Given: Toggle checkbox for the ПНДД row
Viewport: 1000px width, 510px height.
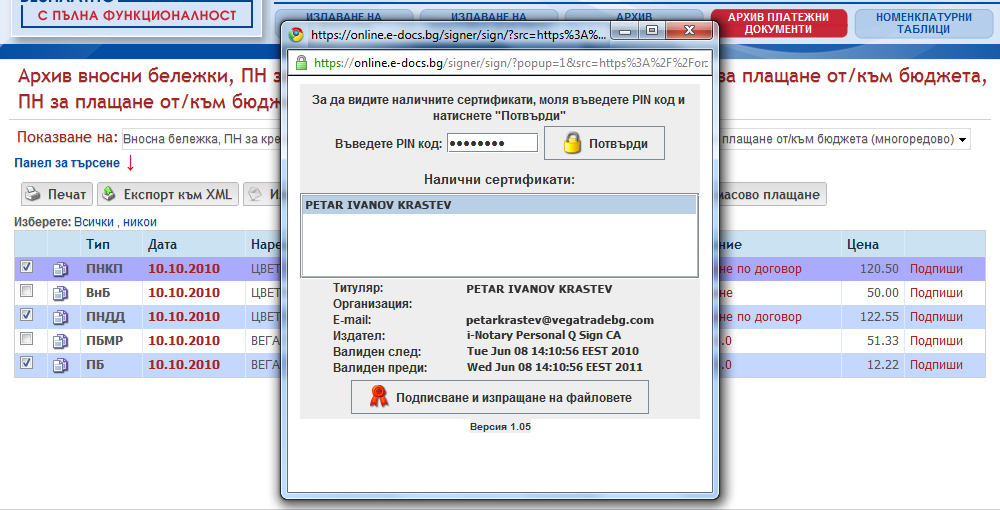Looking at the screenshot, I should click(x=26, y=314).
